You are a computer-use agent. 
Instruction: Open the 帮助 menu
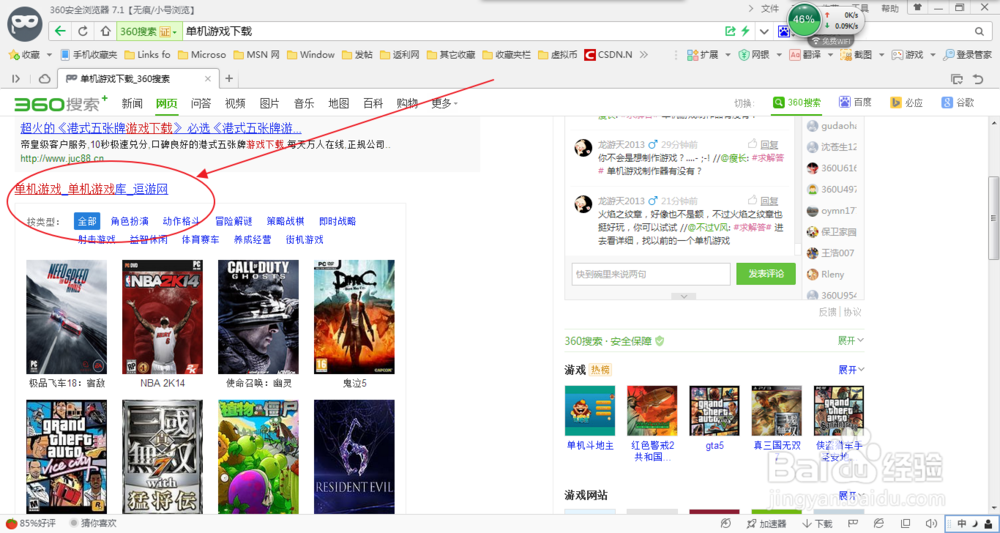(x=890, y=8)
